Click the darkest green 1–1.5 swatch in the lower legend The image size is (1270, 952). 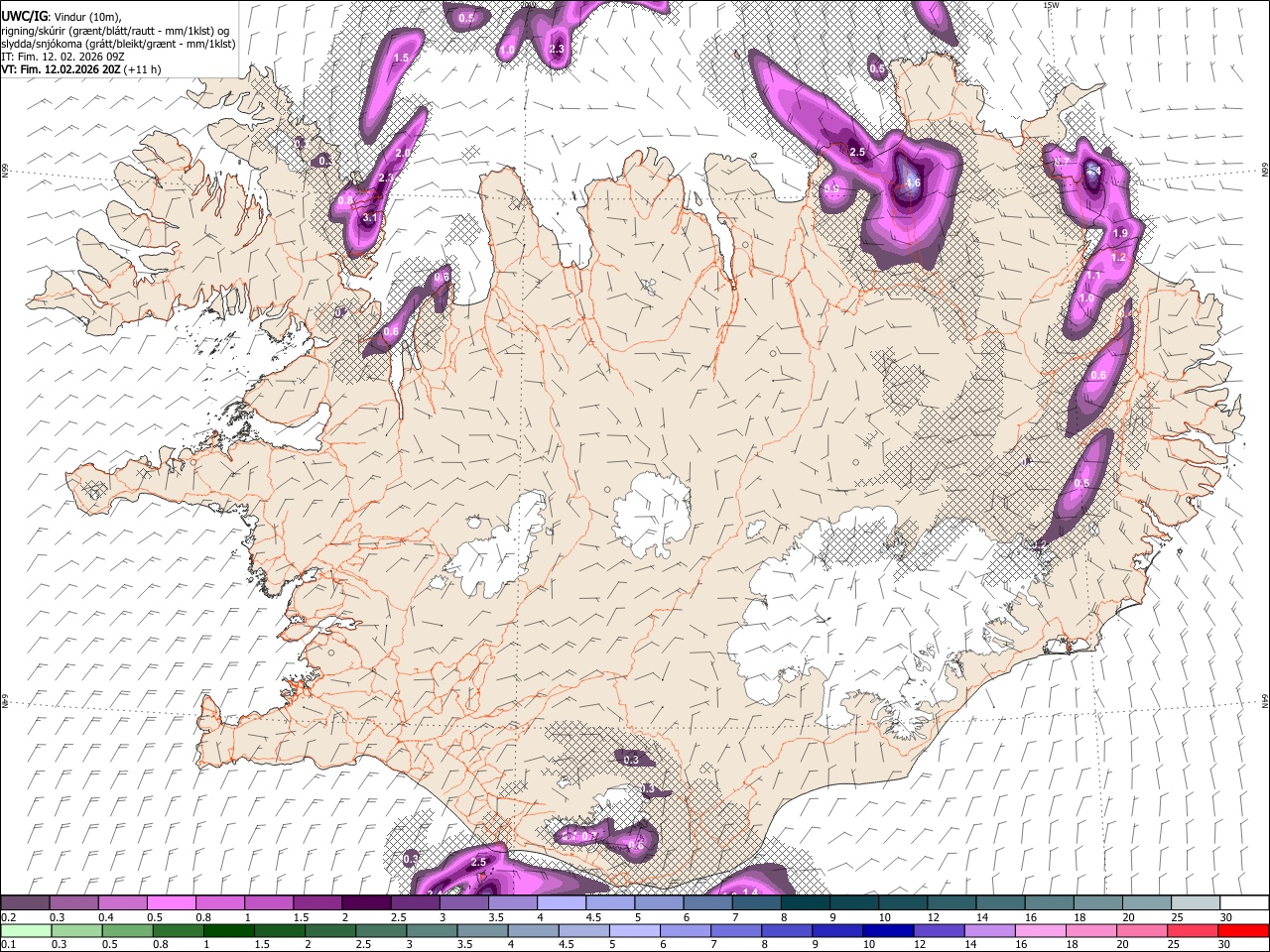pyautogui.click(x=228, y=930)
